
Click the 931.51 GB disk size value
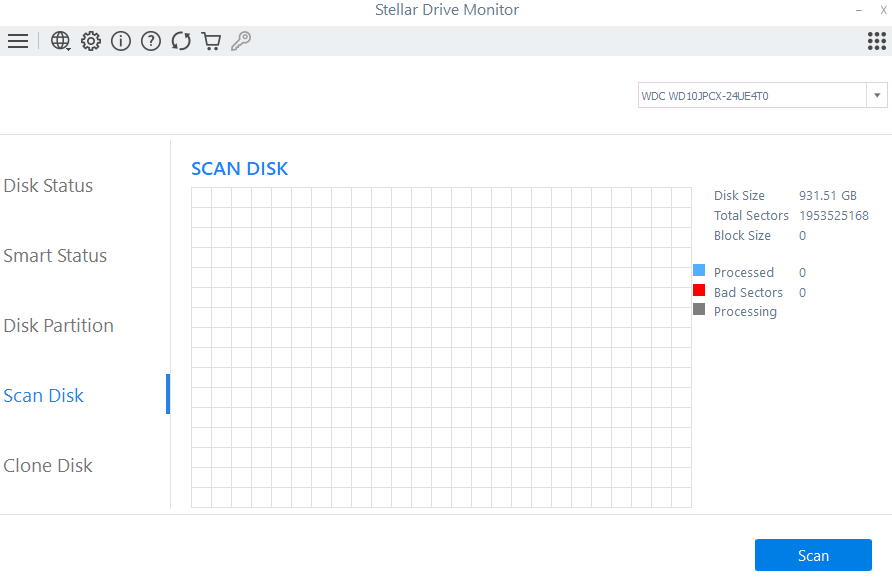(x=828, y=196)
